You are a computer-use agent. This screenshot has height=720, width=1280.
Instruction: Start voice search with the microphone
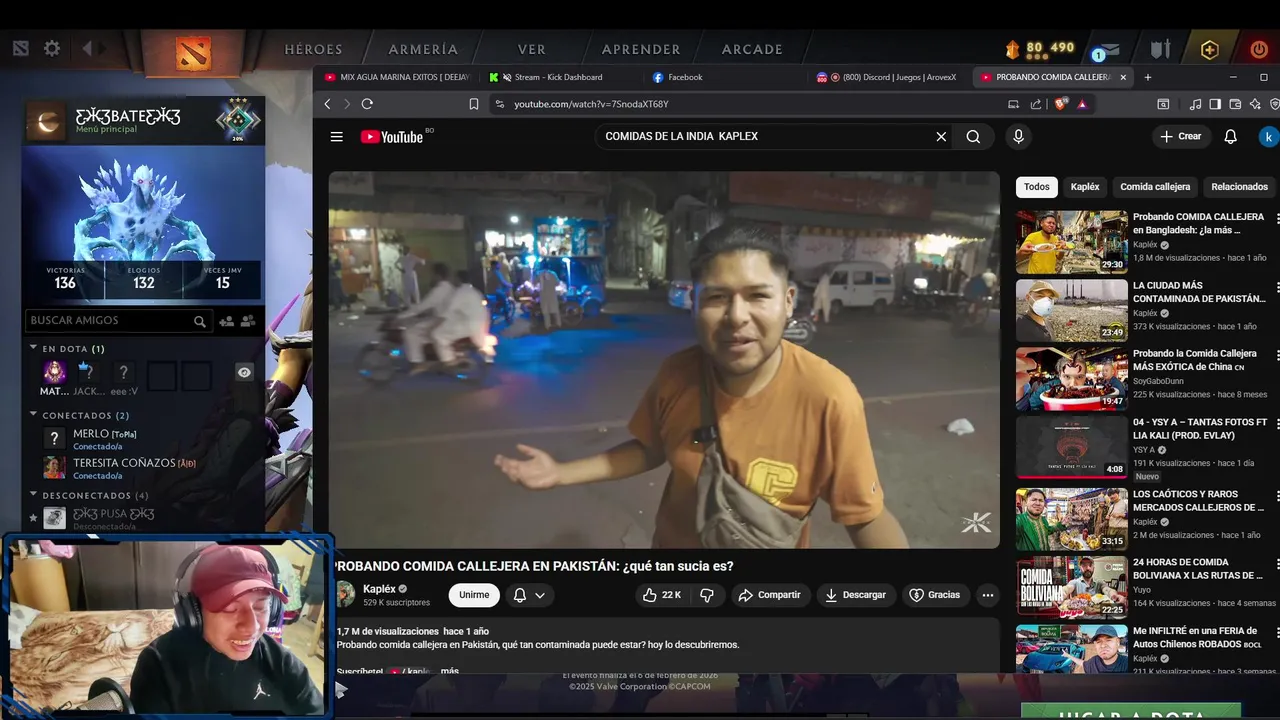(1018, 137)
